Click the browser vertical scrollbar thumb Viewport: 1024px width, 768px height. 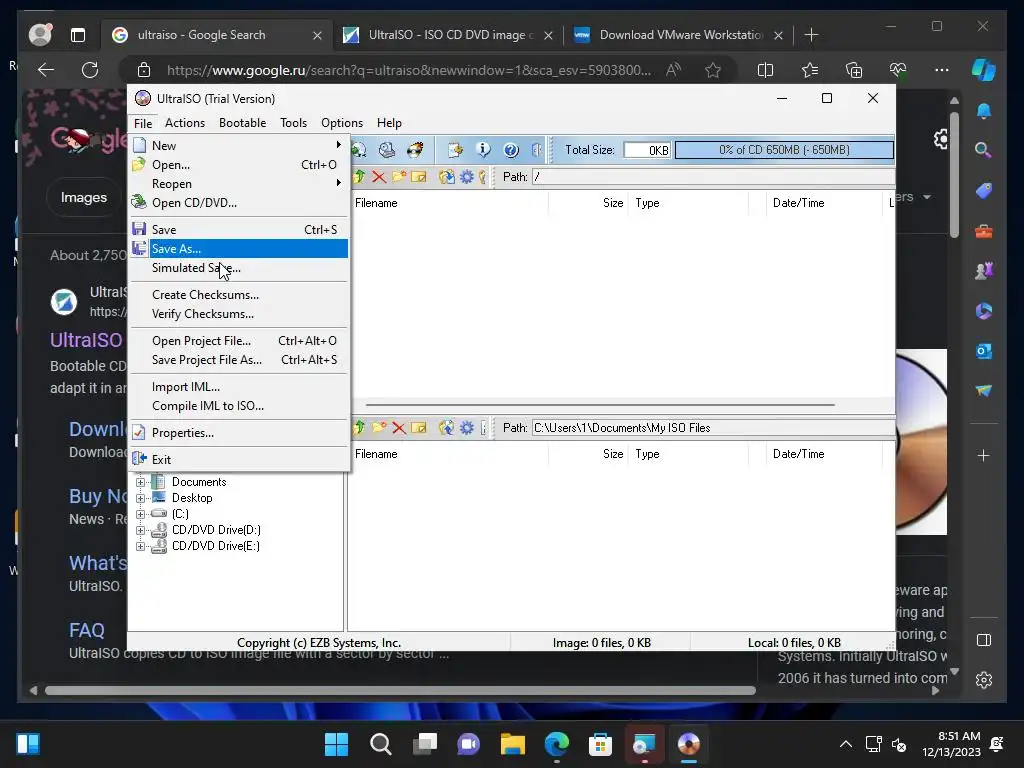[x=954, y=175]
